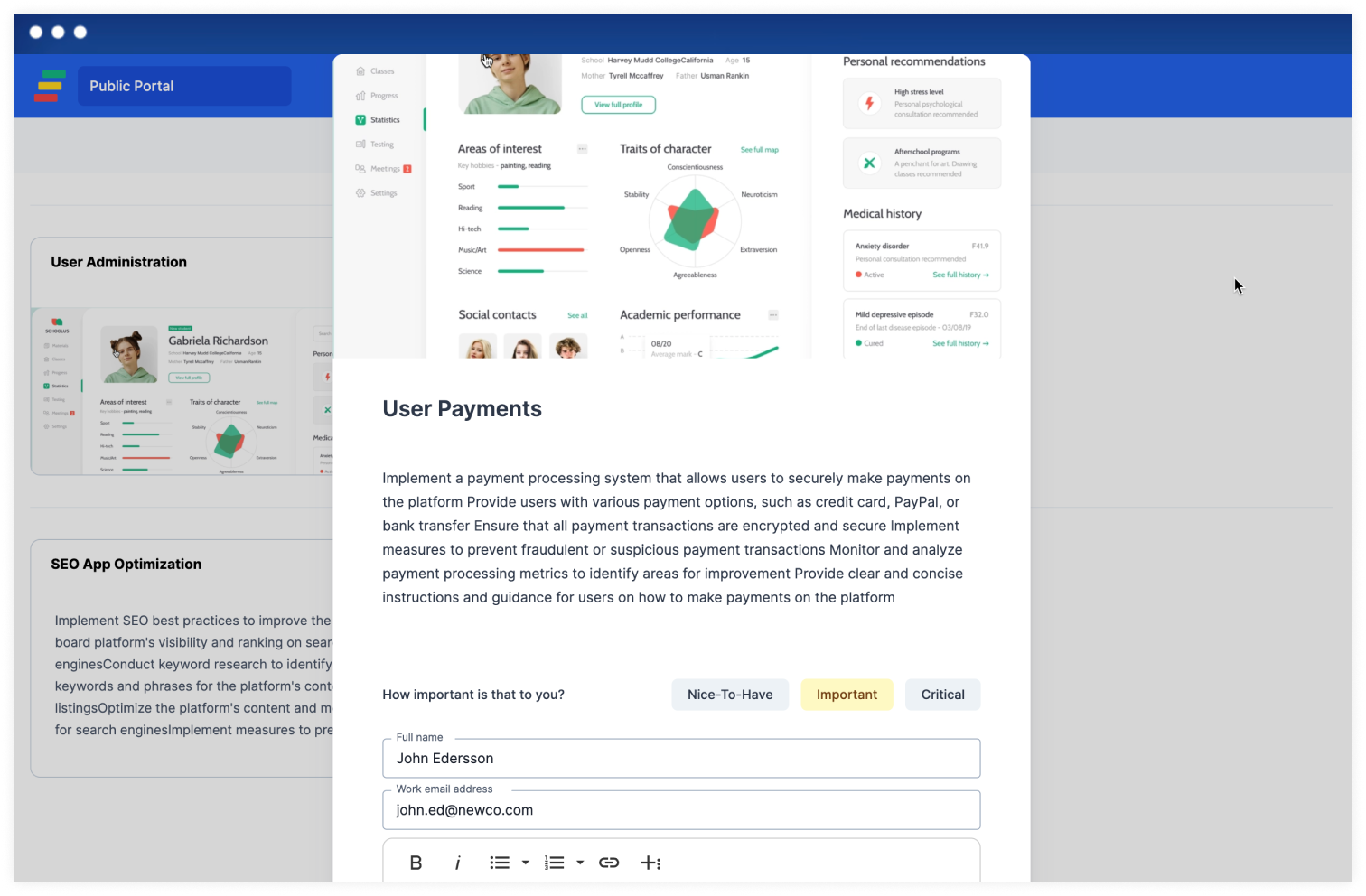1366x896 pixels.
Task: Select Testing item in preview sidebar
Action: coord(375,145)
